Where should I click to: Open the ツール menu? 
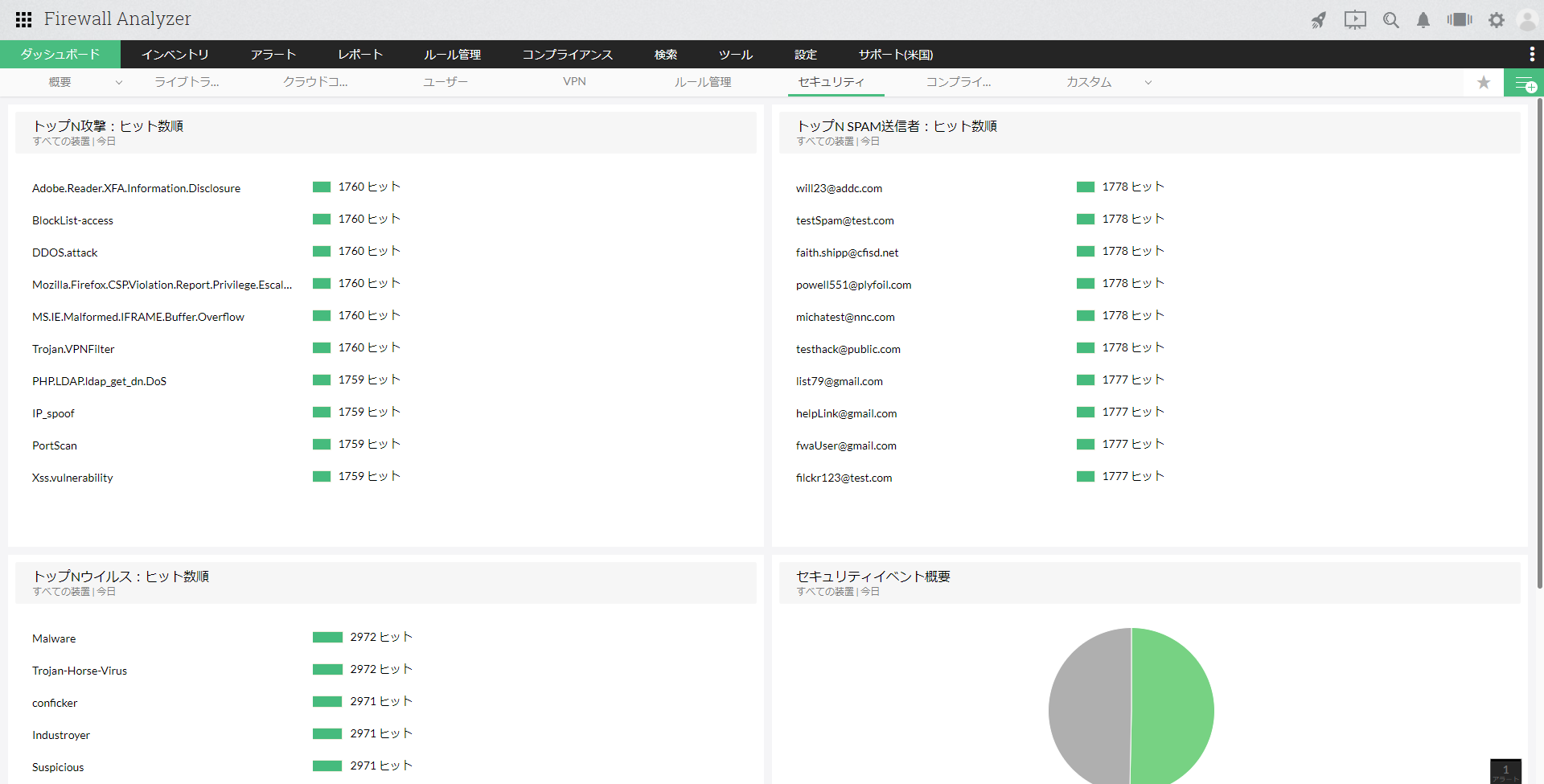tap(736, 54)
